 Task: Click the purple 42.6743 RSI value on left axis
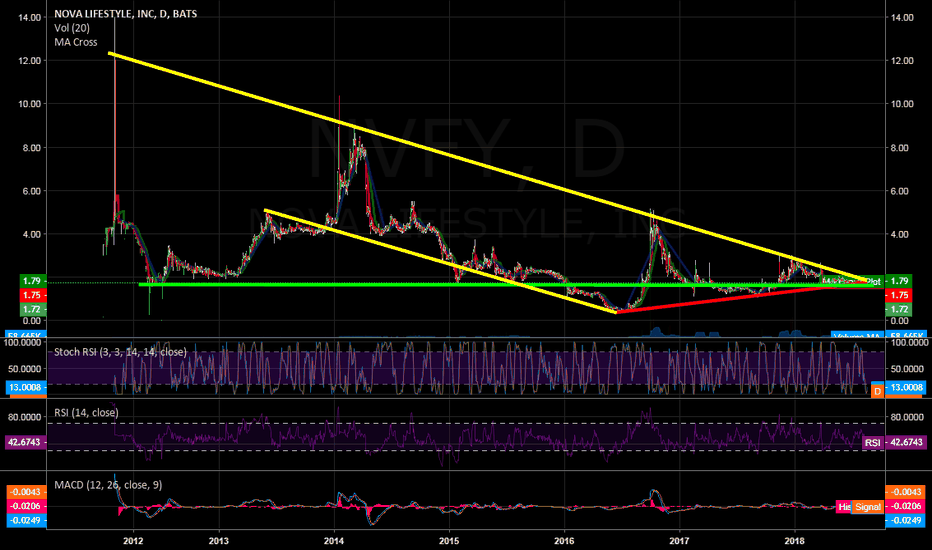point(26,442)
